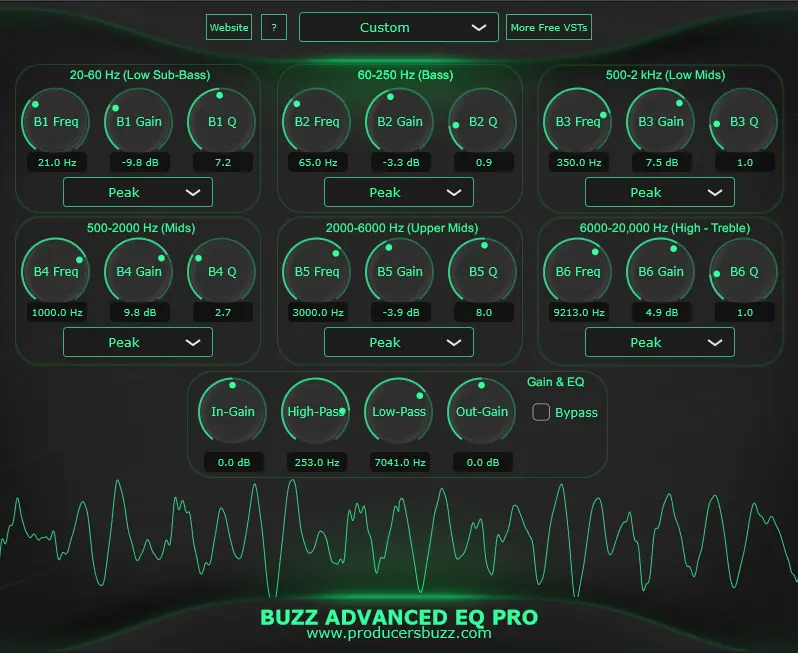Click the 9.8 dB value field
798x653 pixels.
tap(140, 312)
